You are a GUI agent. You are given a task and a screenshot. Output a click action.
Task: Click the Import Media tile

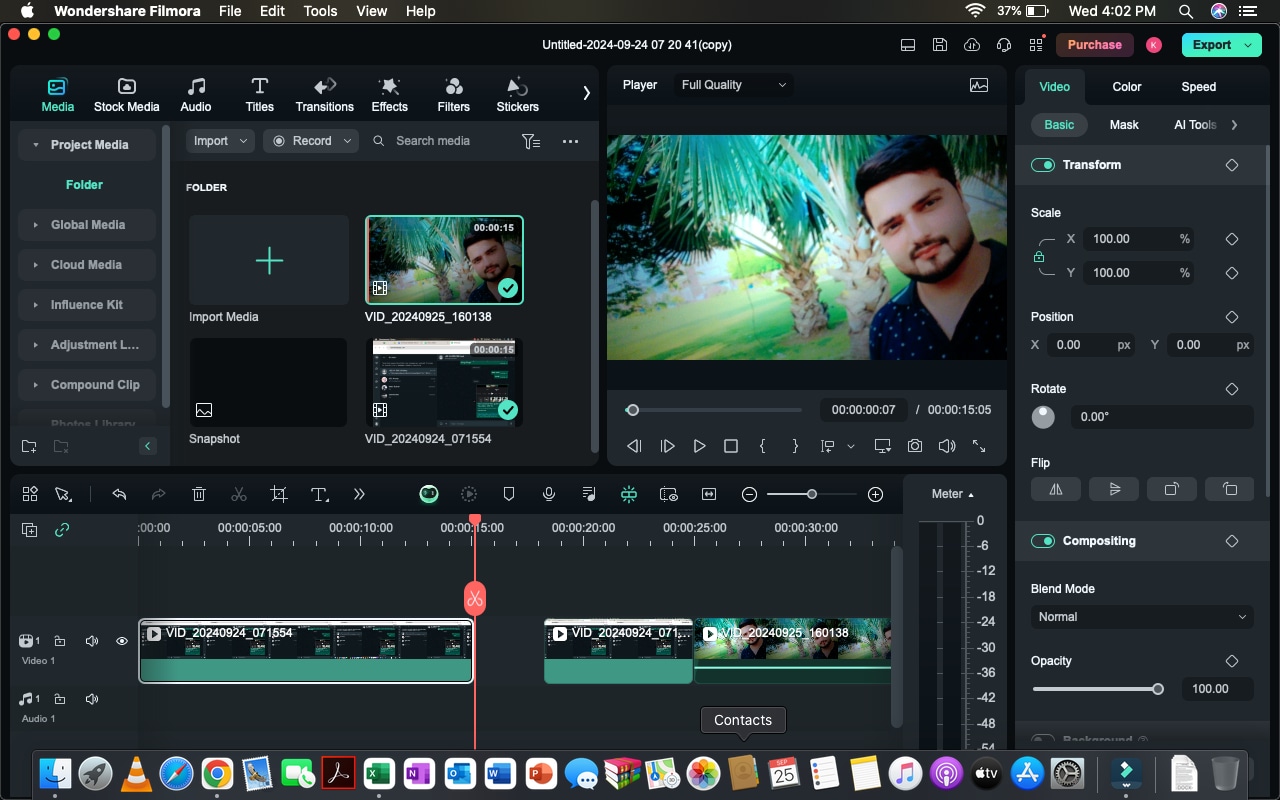click(269, 262)
